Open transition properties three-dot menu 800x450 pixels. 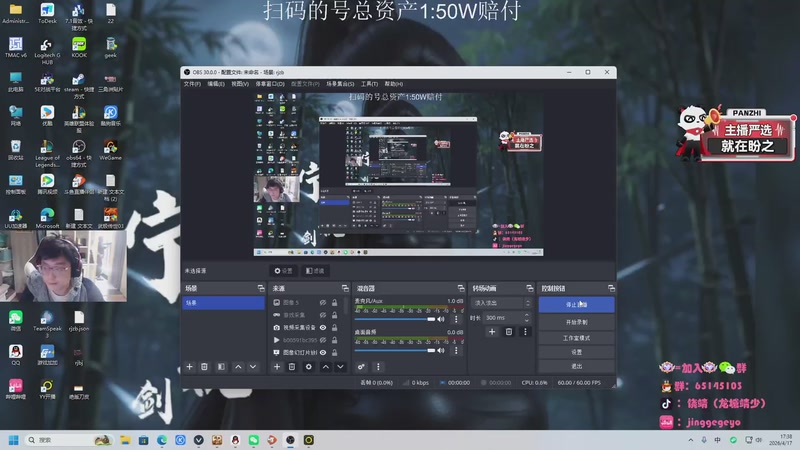525,332
